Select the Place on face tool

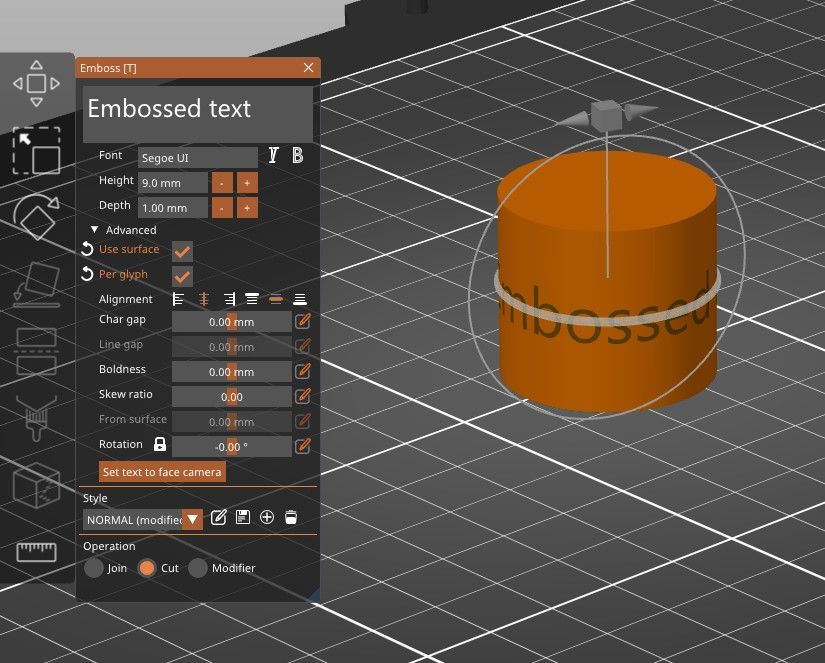pyautogui.click(x=36, y=285)
